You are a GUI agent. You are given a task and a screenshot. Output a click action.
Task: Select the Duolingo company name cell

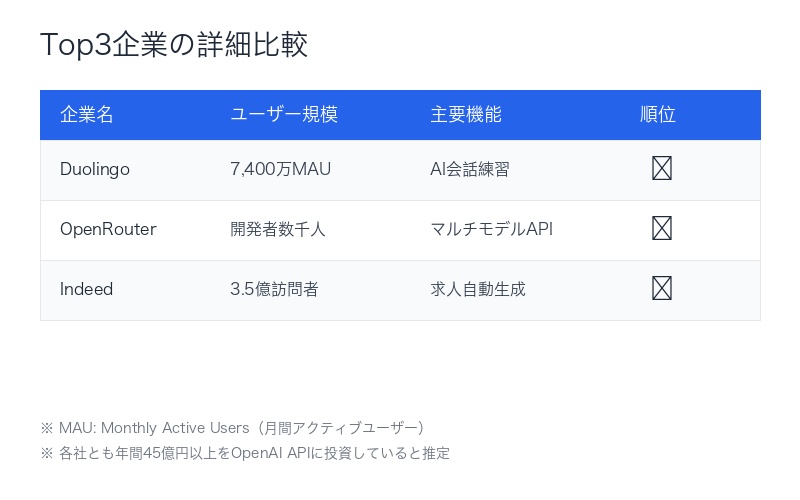95,170
